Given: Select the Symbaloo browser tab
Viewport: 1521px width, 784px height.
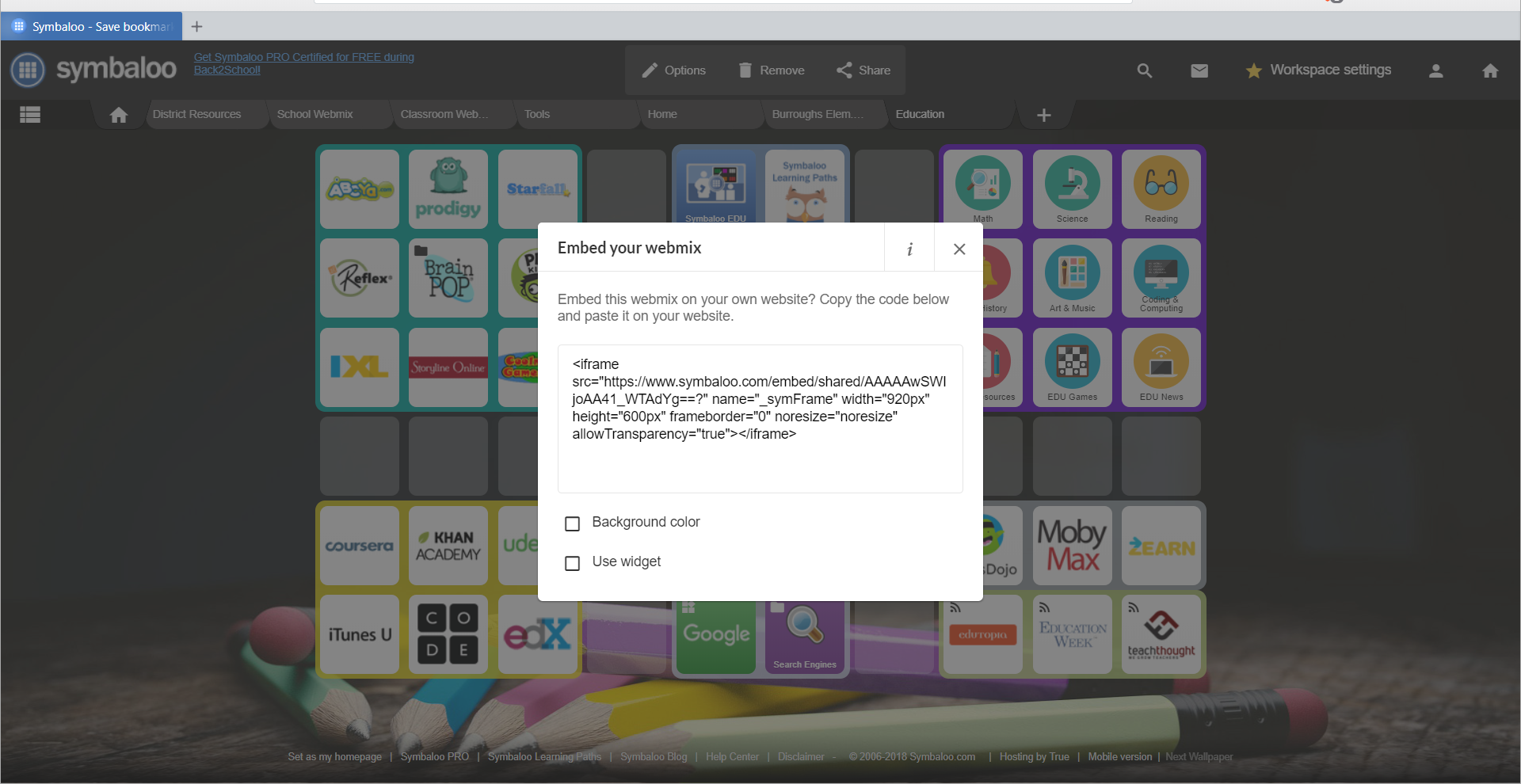Looking at the screenshot, I should (92, 26).
